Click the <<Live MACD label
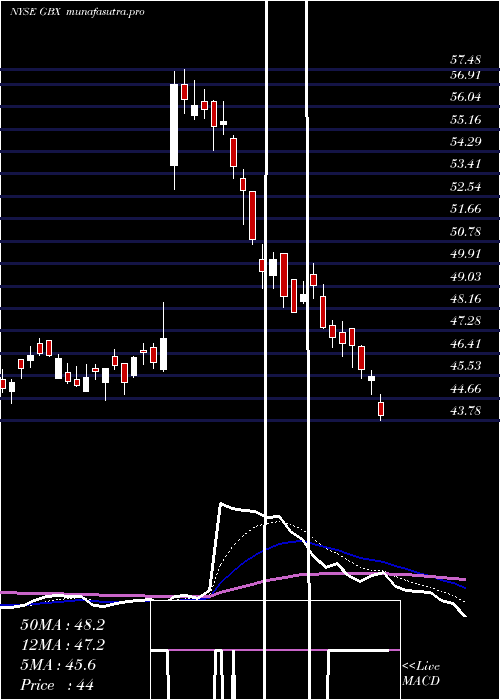 click(x=421, y=674)
